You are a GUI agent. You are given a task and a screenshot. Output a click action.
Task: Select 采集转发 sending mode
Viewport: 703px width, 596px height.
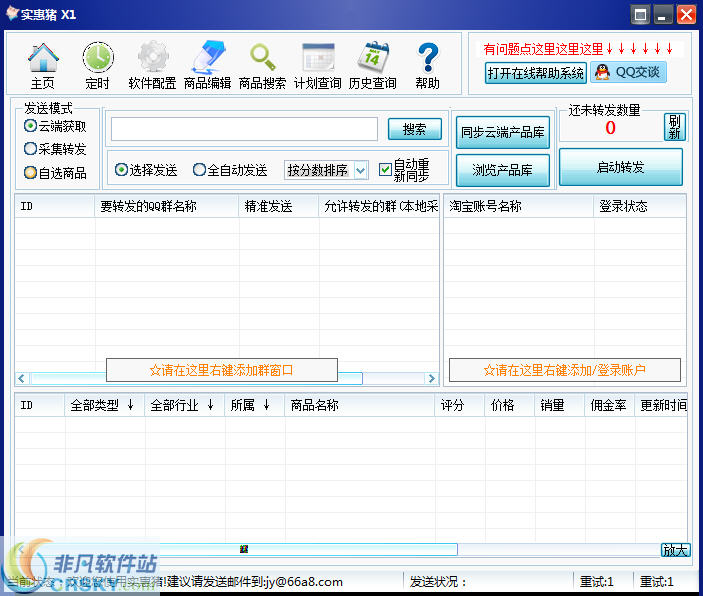coord(55,148)
